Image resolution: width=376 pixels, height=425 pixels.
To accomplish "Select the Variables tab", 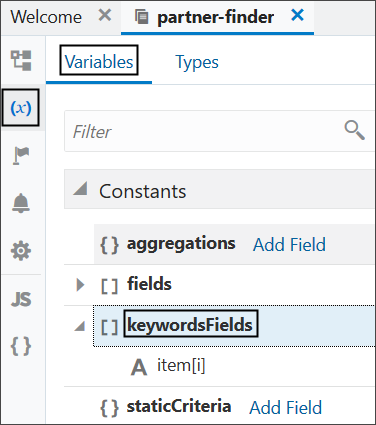I will tap(99, 62).
